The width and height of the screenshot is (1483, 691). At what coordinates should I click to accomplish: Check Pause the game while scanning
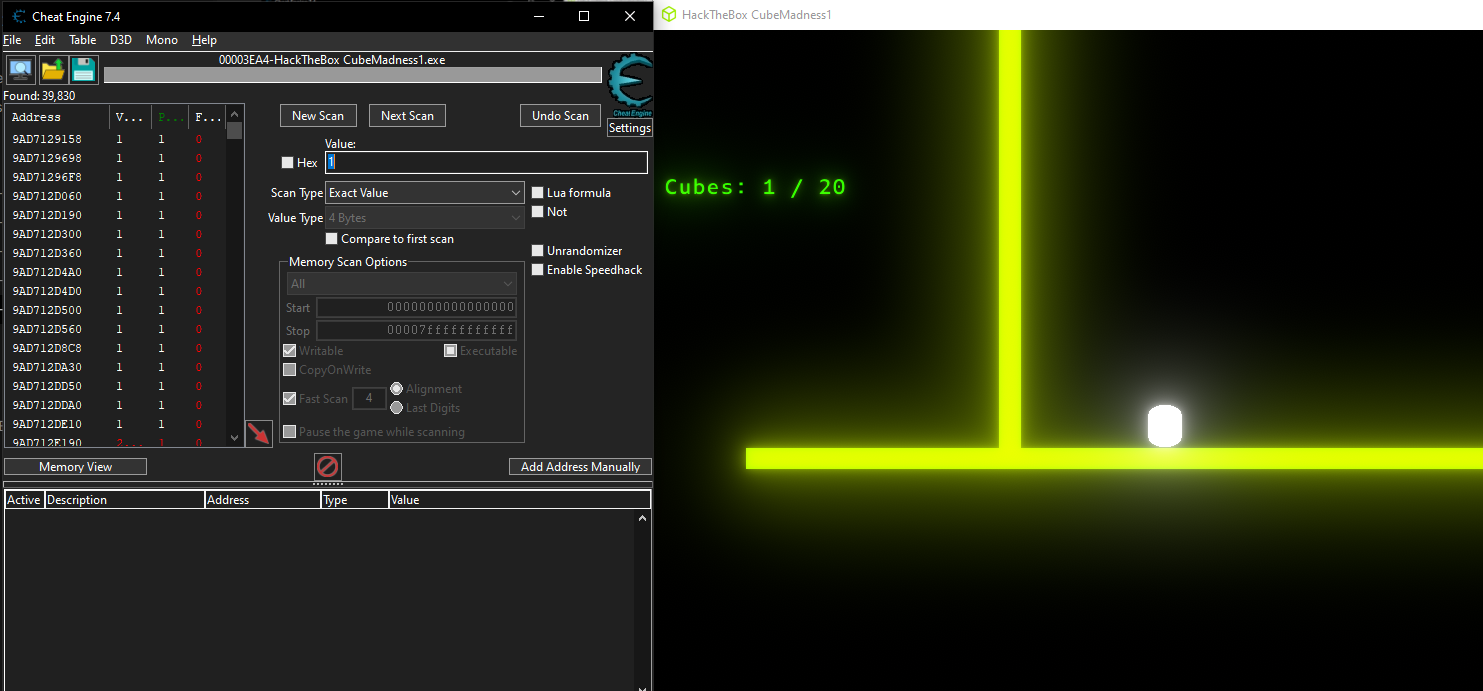click(x=289, y=432)
